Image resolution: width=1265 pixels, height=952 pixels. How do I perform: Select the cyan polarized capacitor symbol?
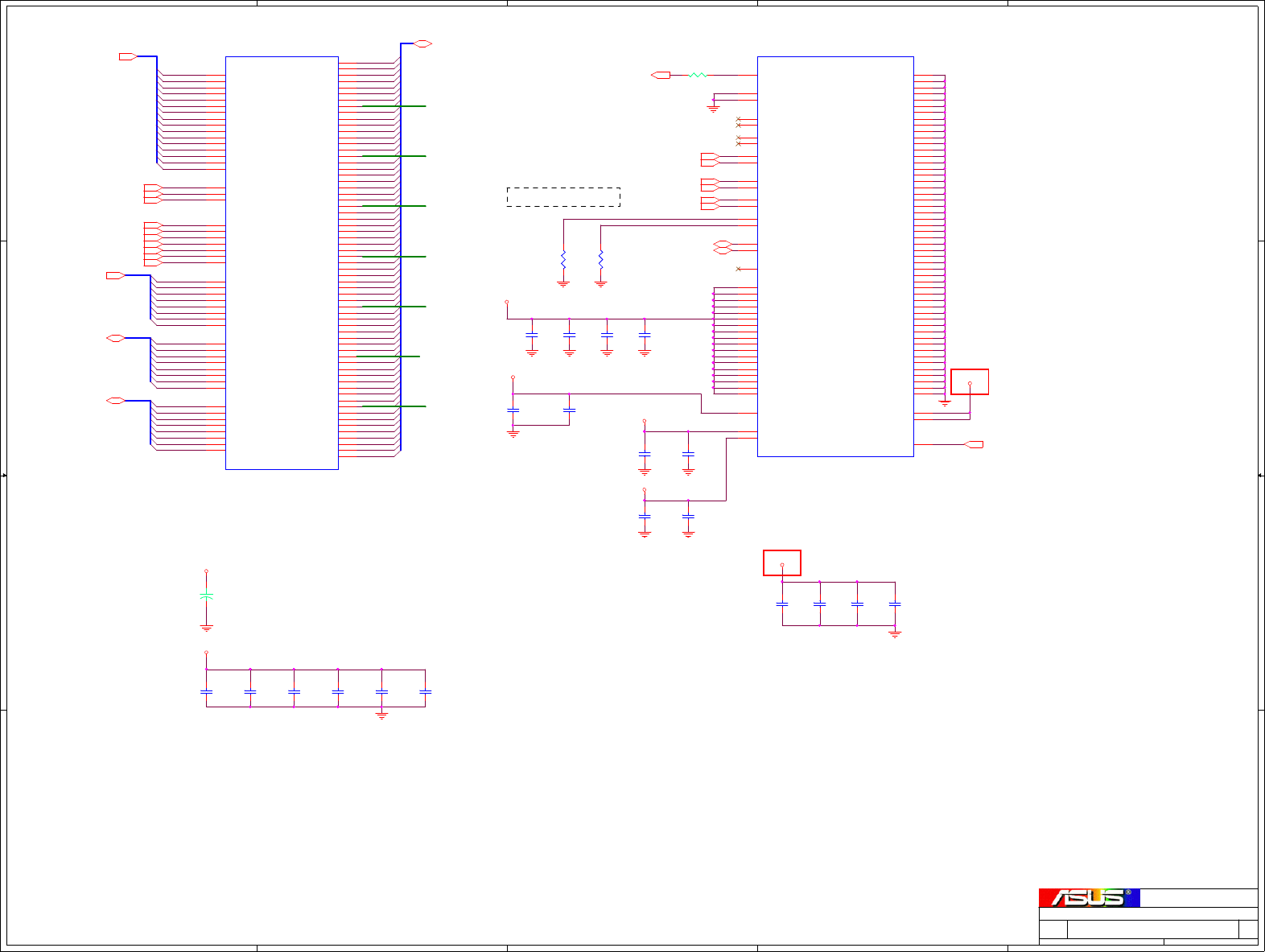click(x=206, y=596)
